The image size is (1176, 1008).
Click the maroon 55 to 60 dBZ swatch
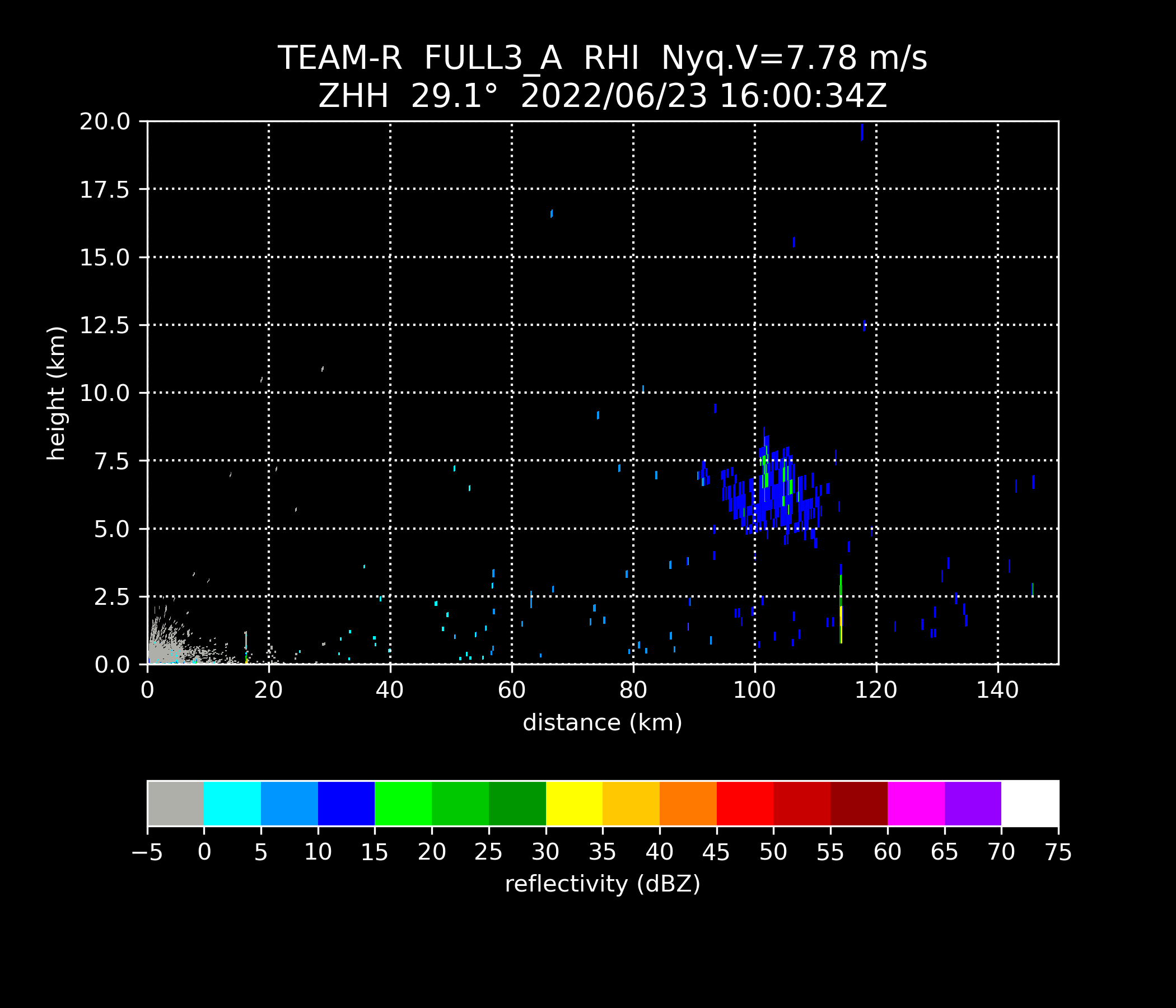[858, 803]
